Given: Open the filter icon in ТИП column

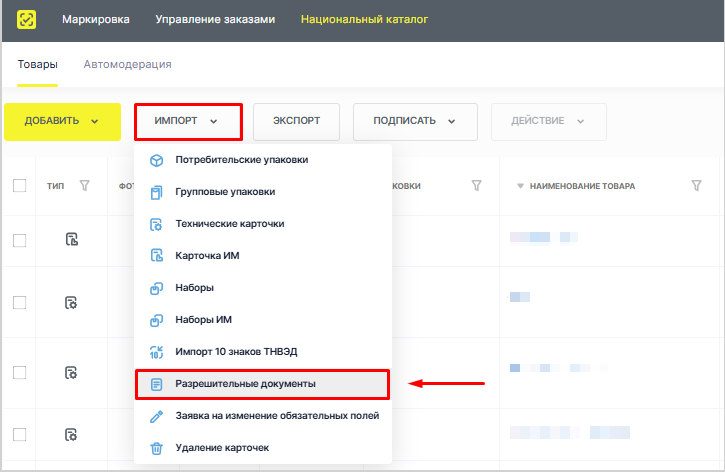Looking at the screenshot, I should coord(85,186).
